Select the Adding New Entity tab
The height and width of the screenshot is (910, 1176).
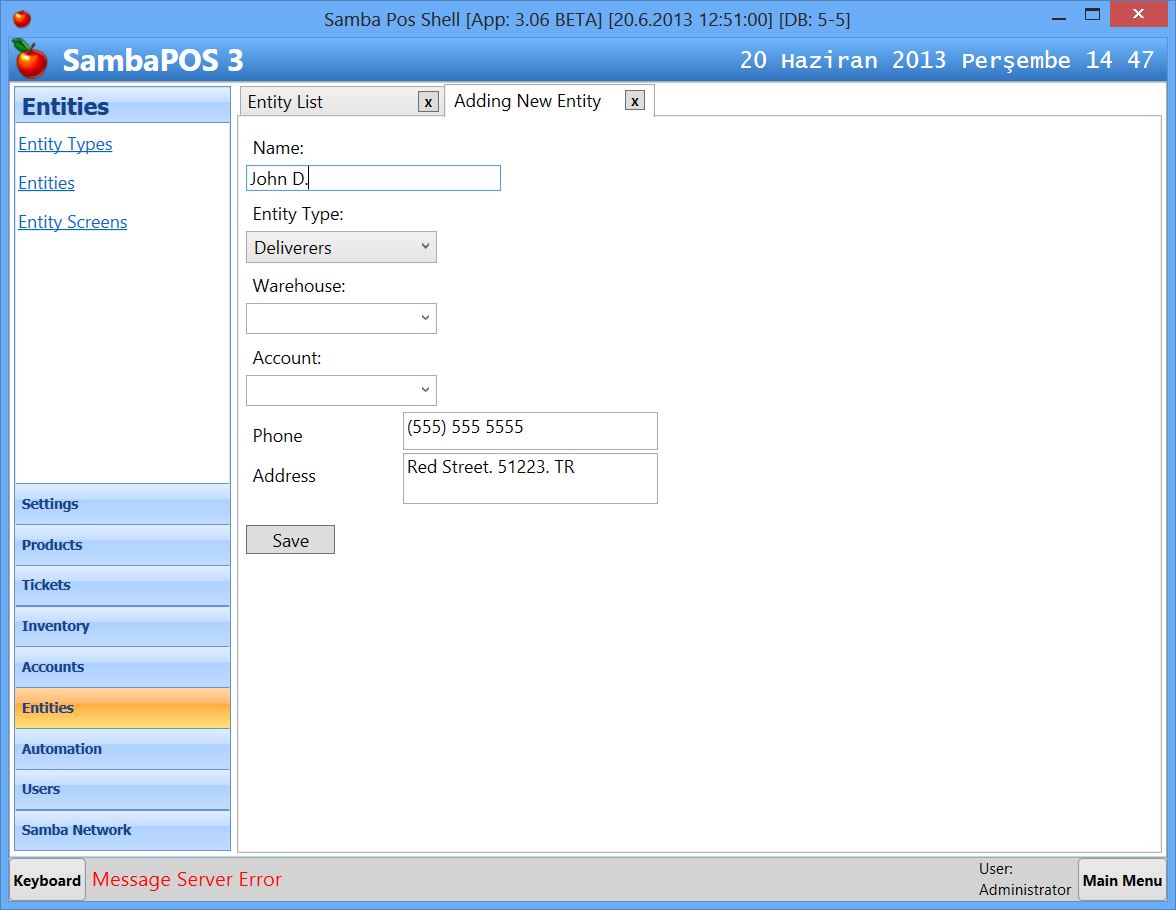click(527, 101)
